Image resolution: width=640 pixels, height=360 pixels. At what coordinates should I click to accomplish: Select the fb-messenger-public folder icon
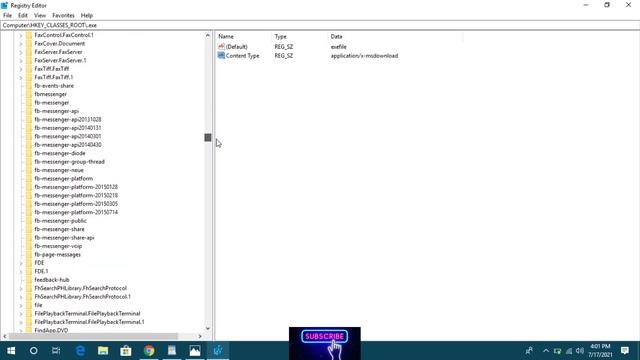(x=29, y=221)
